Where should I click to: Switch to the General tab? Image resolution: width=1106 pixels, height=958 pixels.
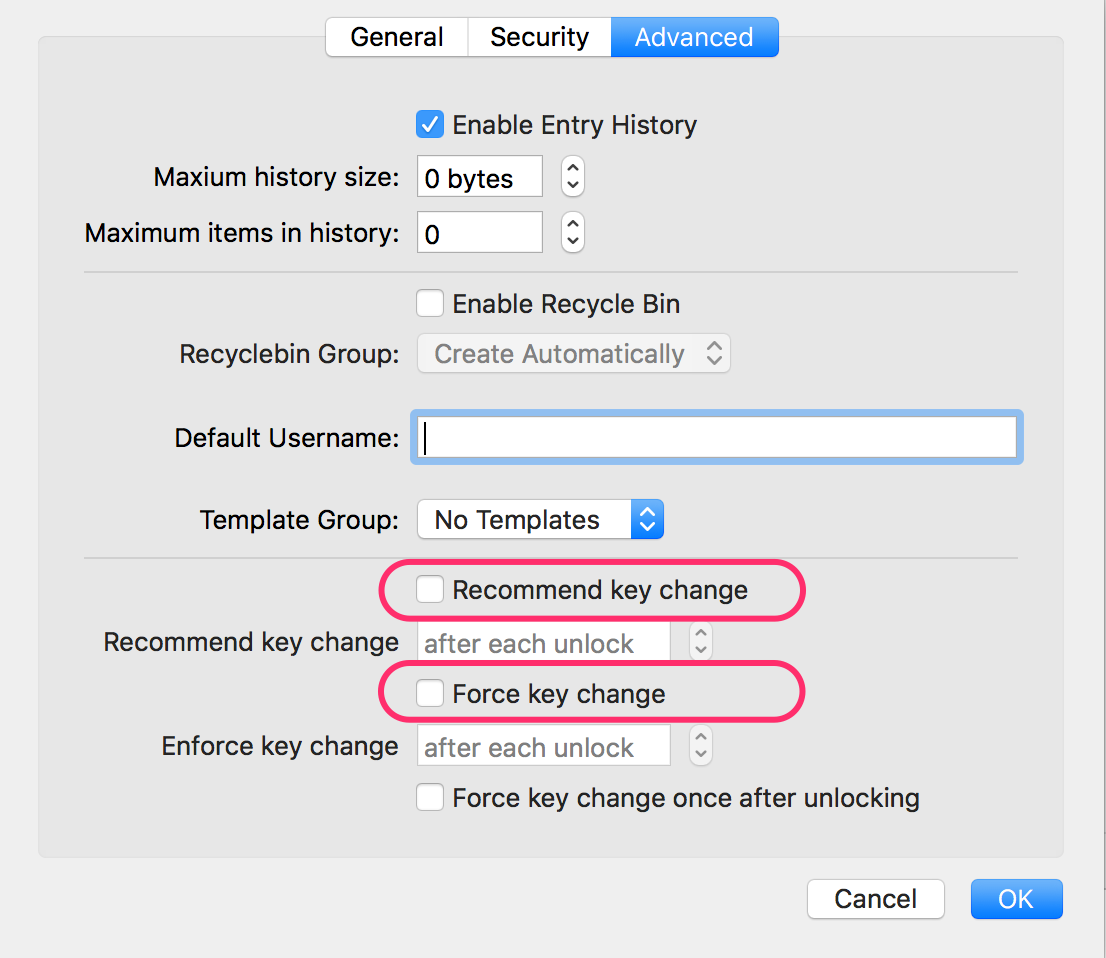pos(396,37)
